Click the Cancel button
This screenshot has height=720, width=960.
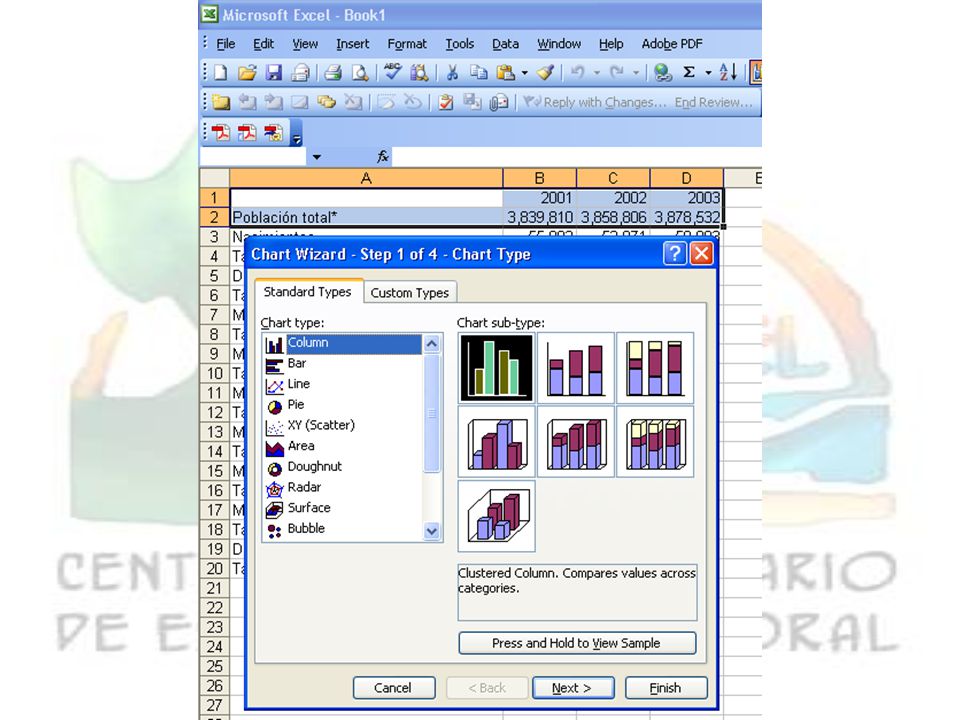(394, 688)
